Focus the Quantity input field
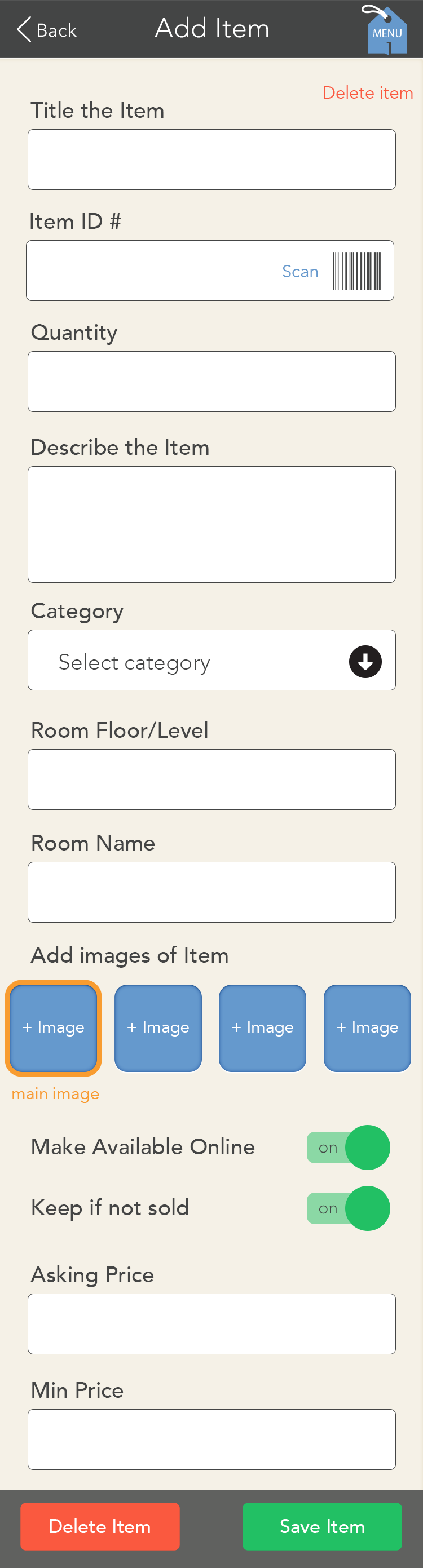423x1568 pixels. click(x=211, y=382)
